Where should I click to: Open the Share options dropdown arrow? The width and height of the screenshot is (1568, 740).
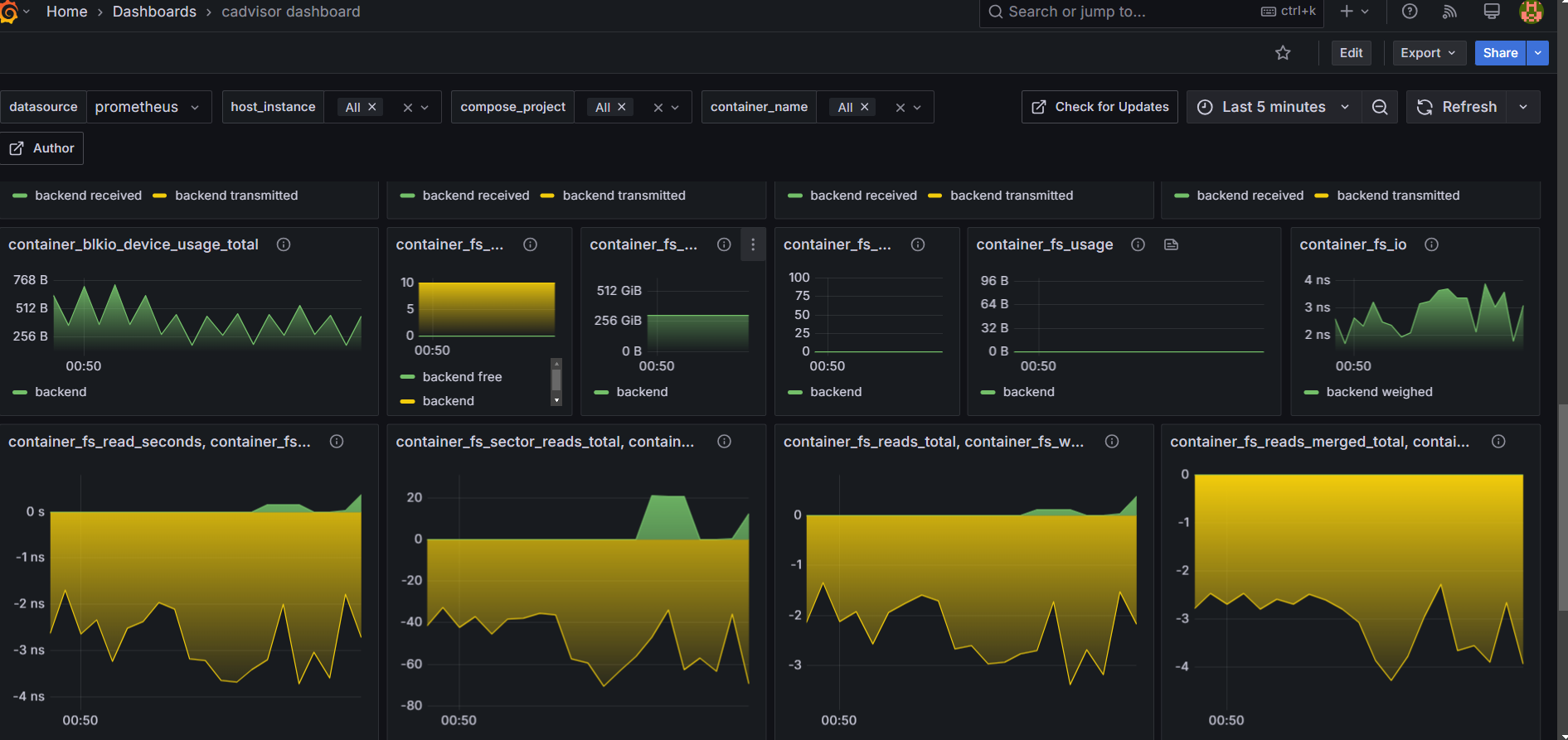click(x=1538, y=53)
